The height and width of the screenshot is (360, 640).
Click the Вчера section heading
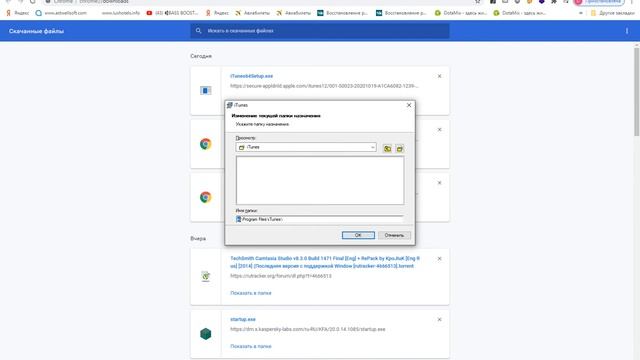(198, 238)
